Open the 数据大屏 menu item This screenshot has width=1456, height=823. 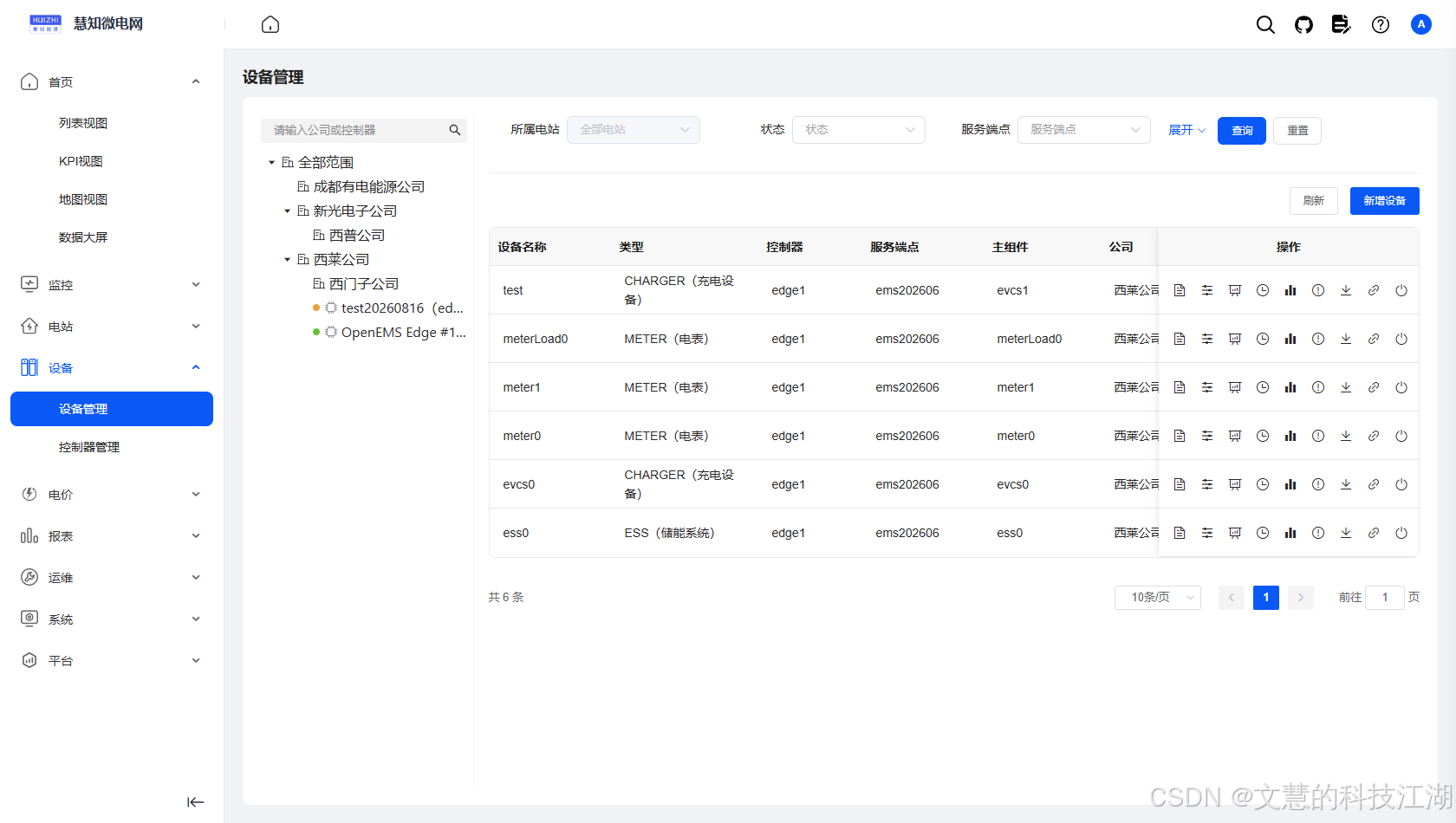83,237
